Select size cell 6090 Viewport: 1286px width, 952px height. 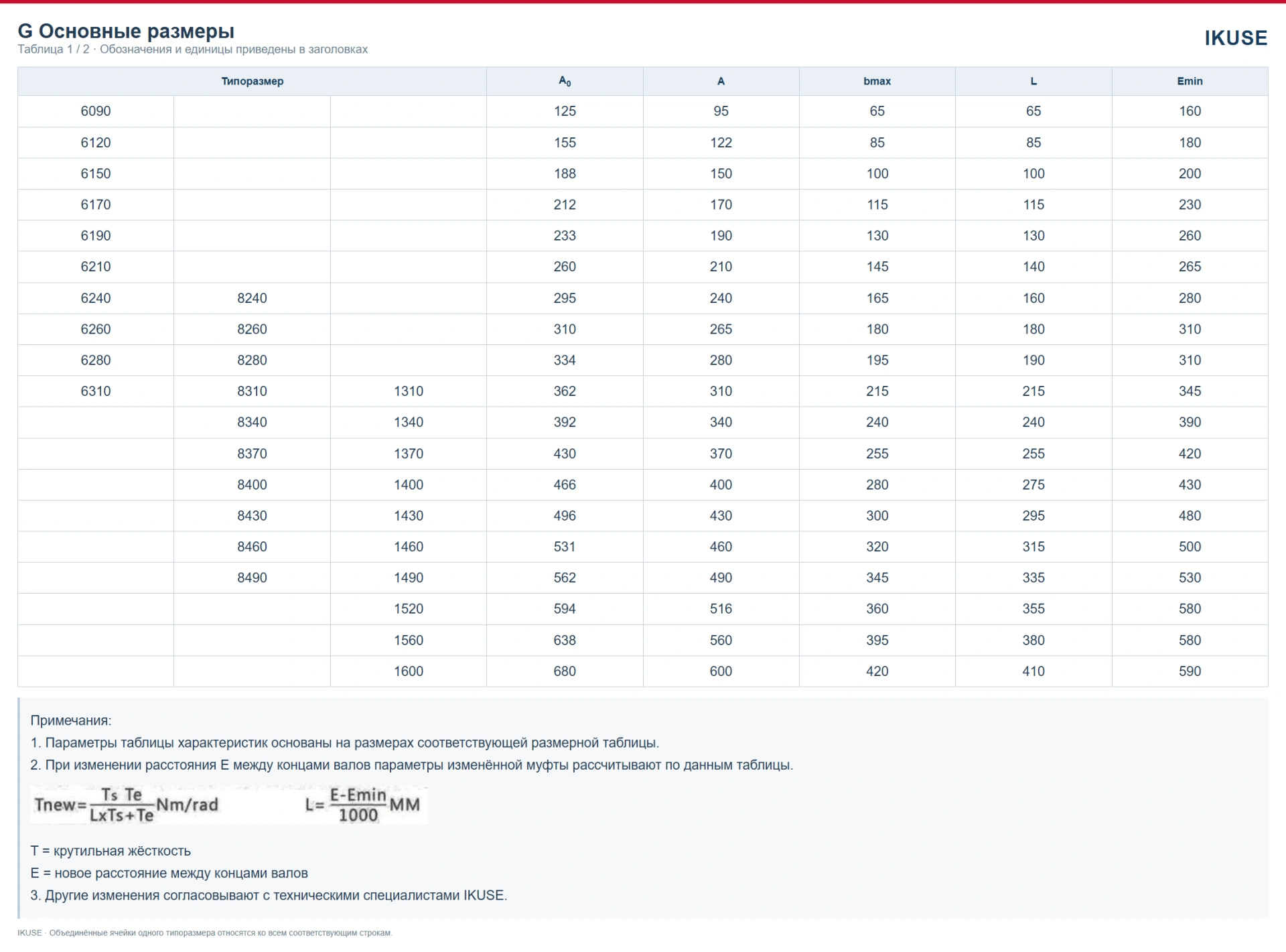click(x=96, y=111)
